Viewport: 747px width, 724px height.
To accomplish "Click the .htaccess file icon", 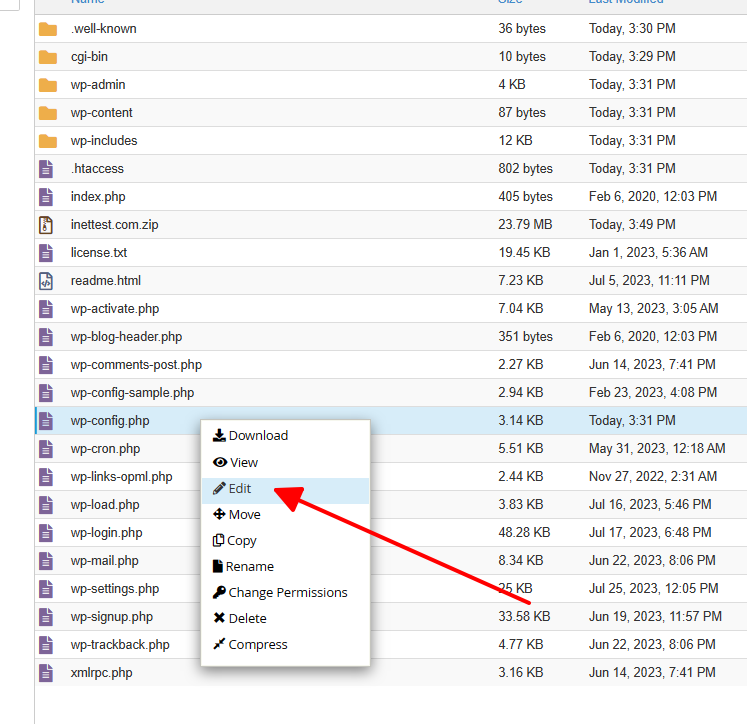I will tap(45, 169).
